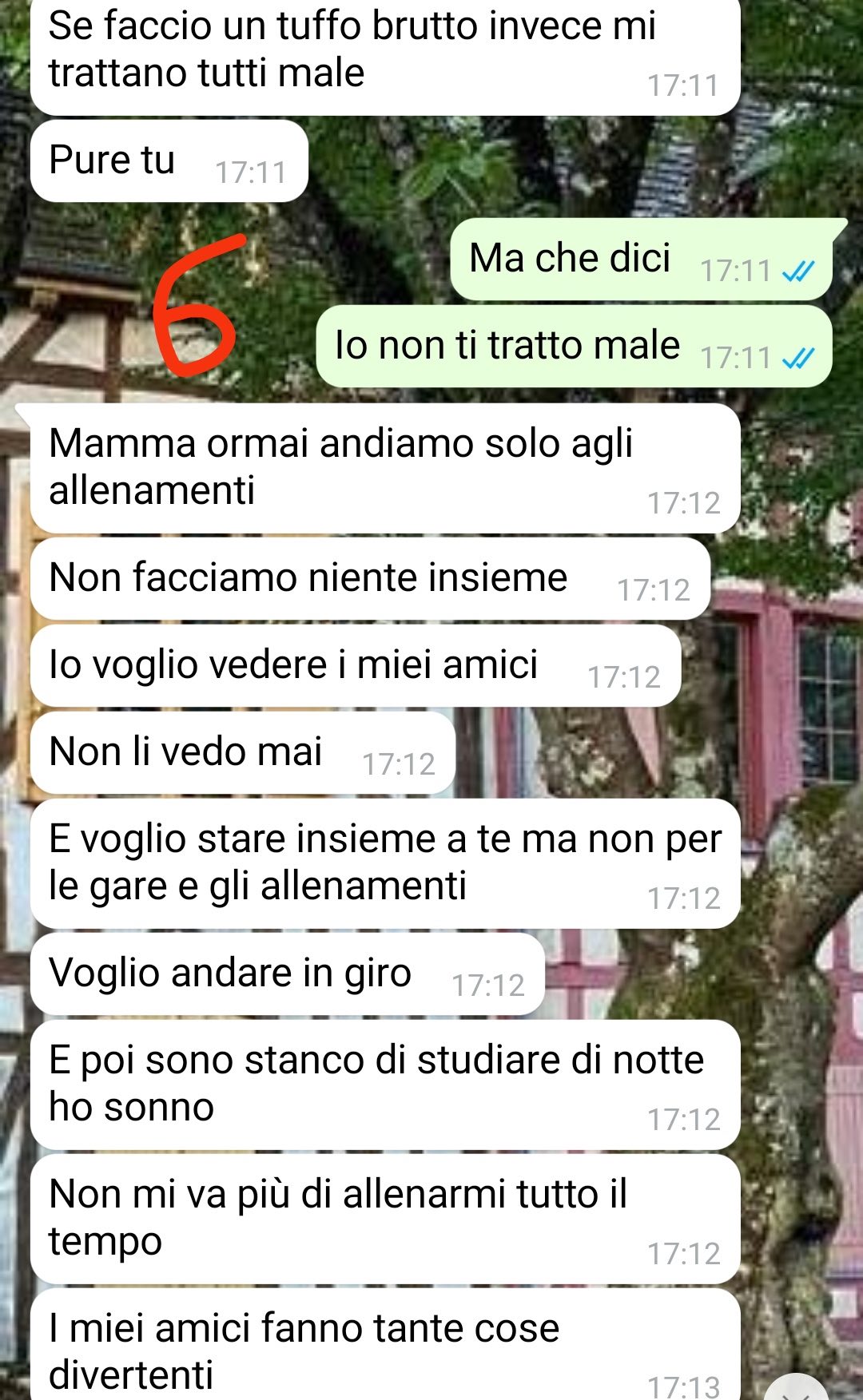Tap the 'Voglio andare in giro' message
Image resolution: width=863 pixels, height=1400 pixels.
[288, 974]
